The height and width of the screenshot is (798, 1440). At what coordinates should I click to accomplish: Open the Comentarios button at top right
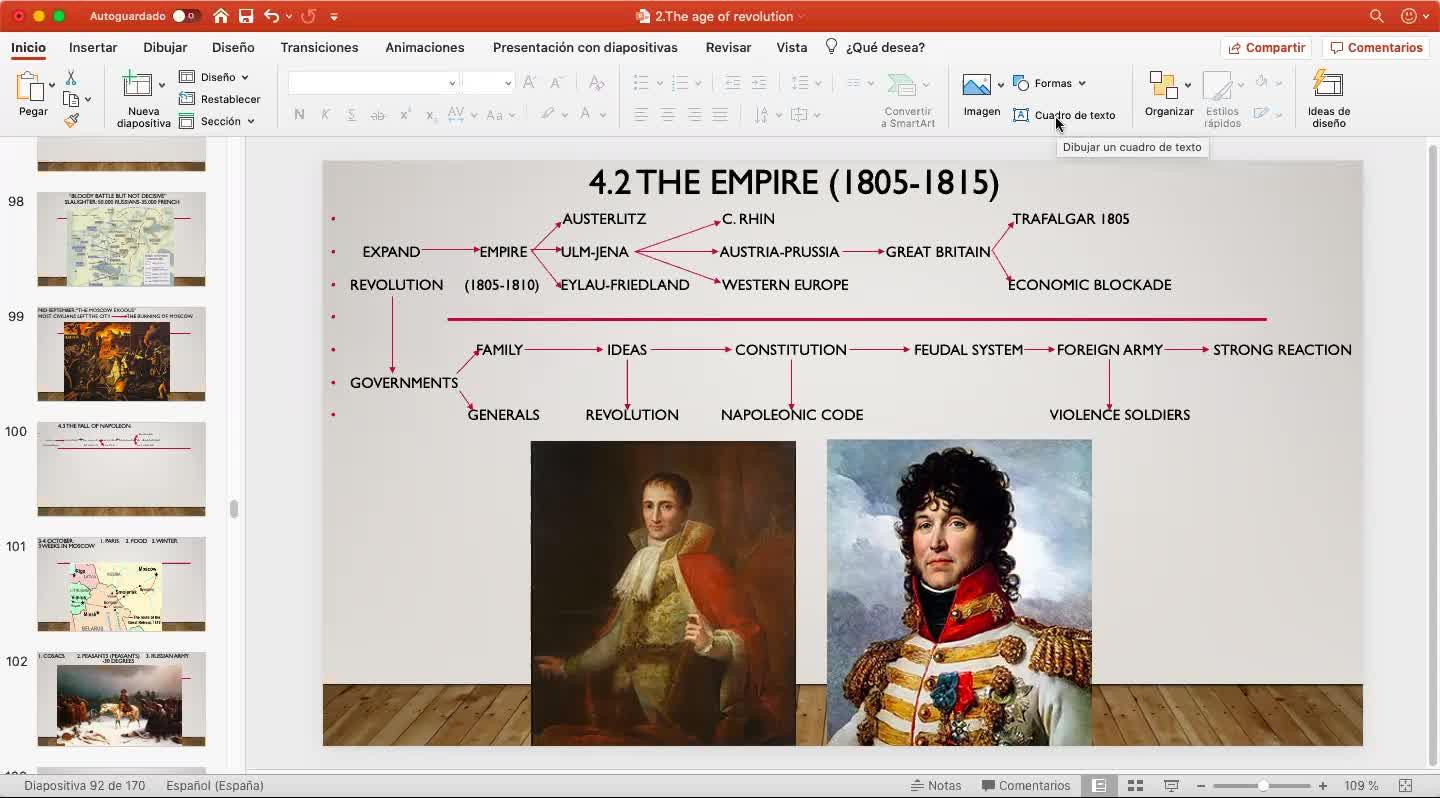click(1376, 48)
